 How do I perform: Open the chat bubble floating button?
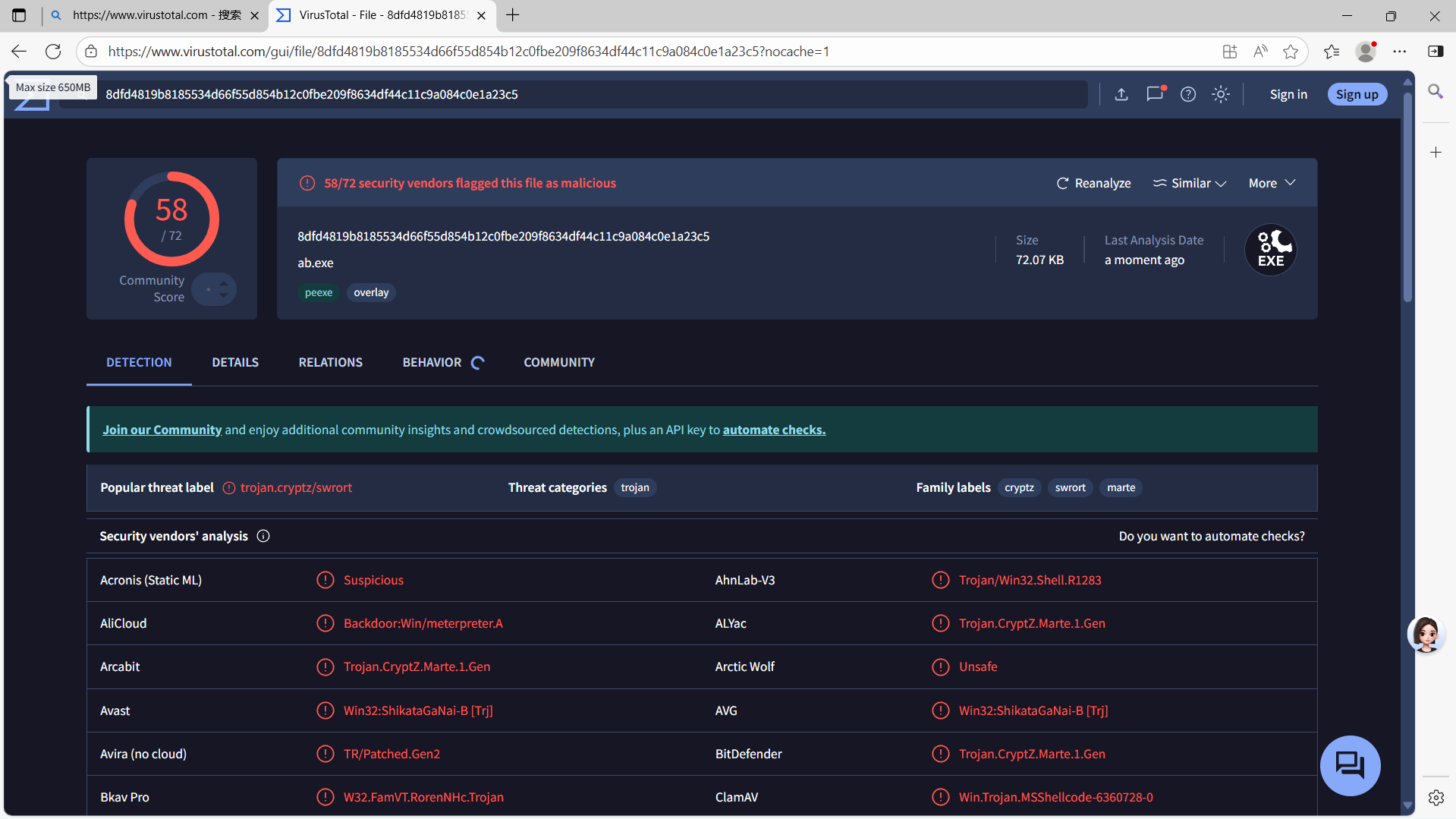[x=1350, y=765]
